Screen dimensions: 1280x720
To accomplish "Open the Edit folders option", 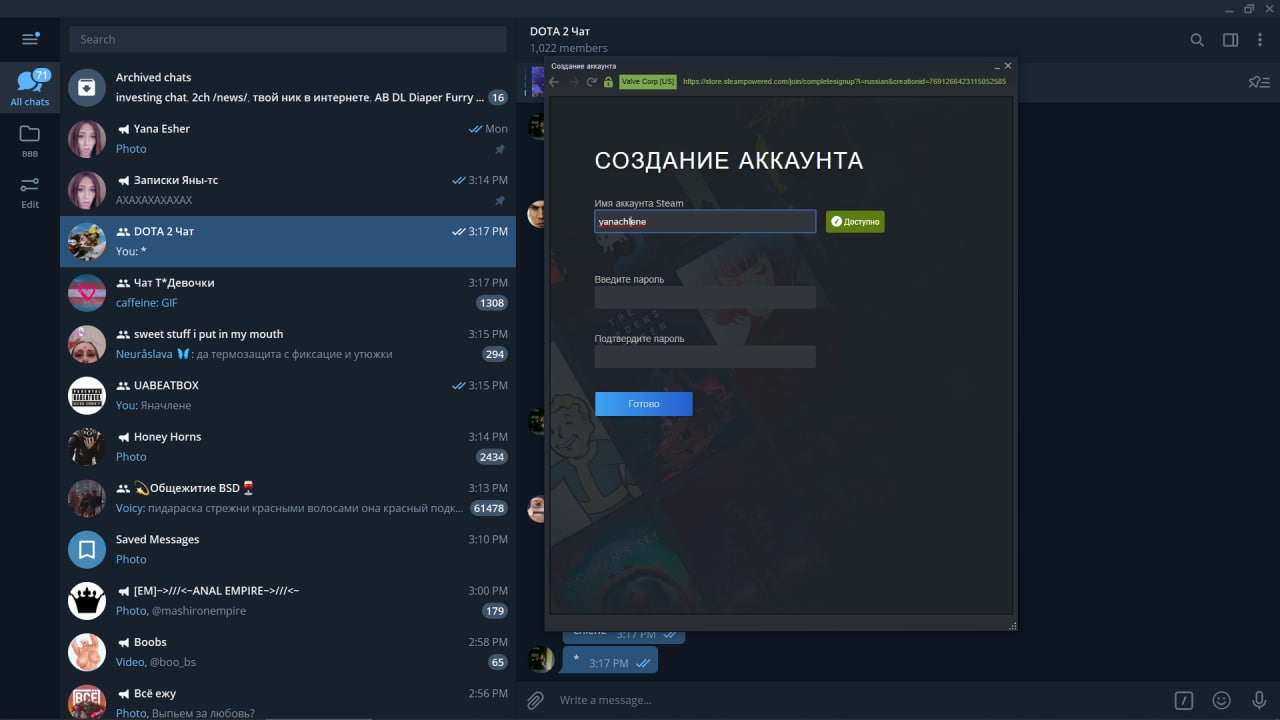I will [x=30, y=192].
